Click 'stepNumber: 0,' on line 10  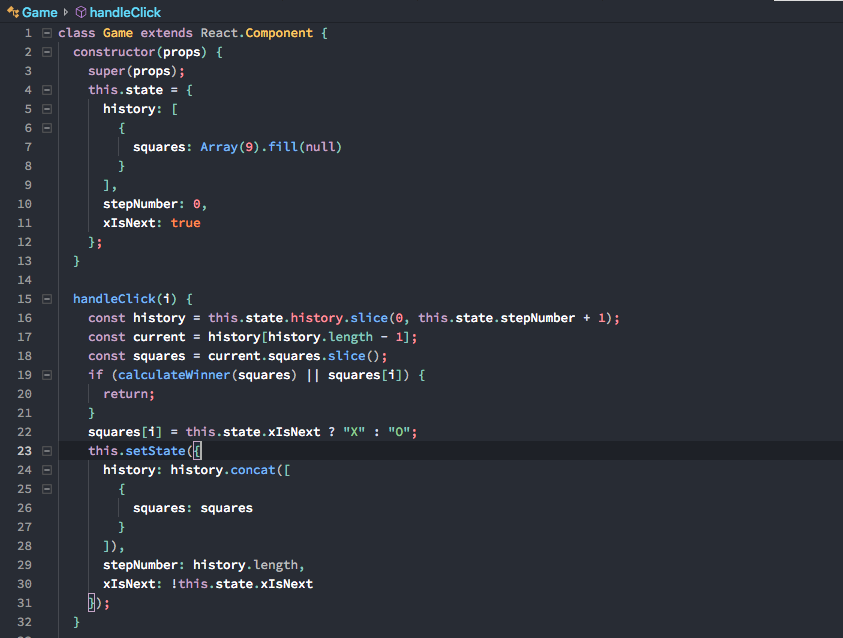click(x=155, y=204)
